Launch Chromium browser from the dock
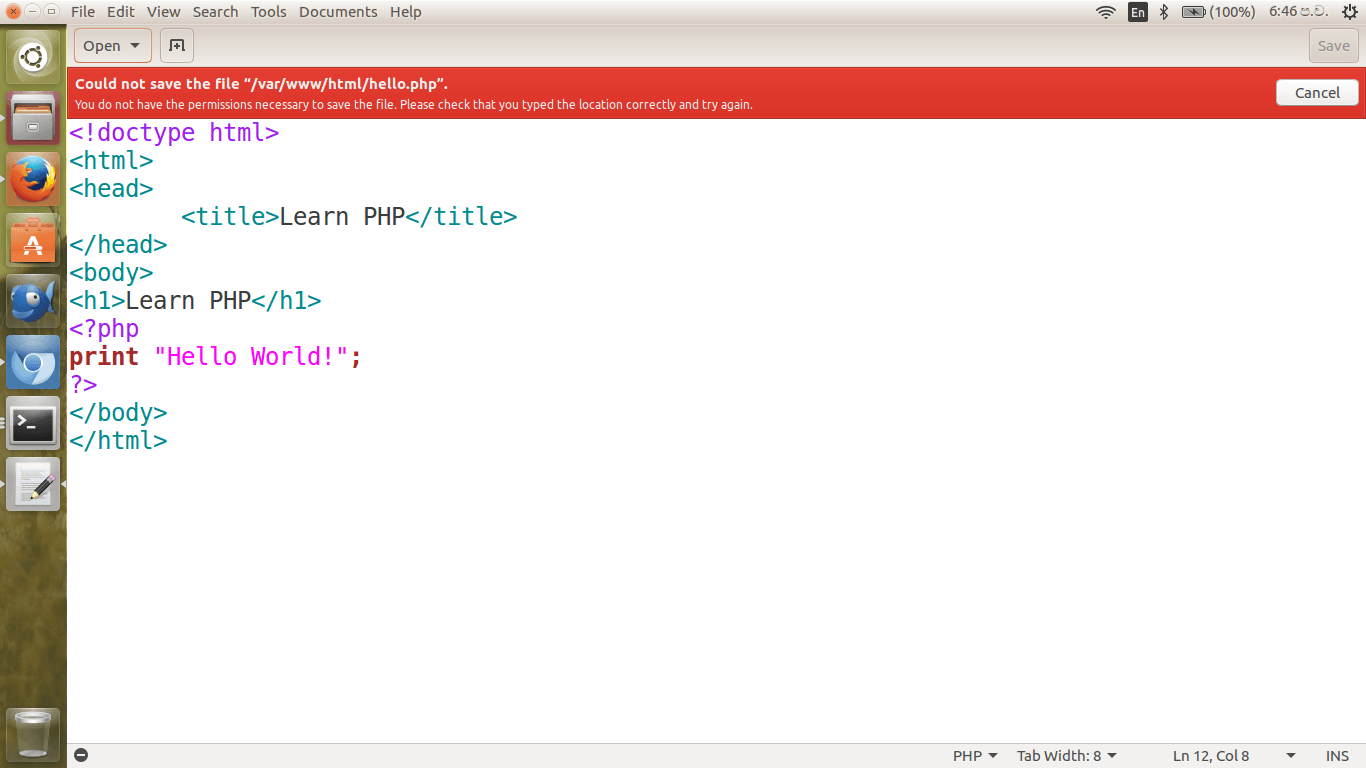1366x768 pixels. [x=33, y=363]
